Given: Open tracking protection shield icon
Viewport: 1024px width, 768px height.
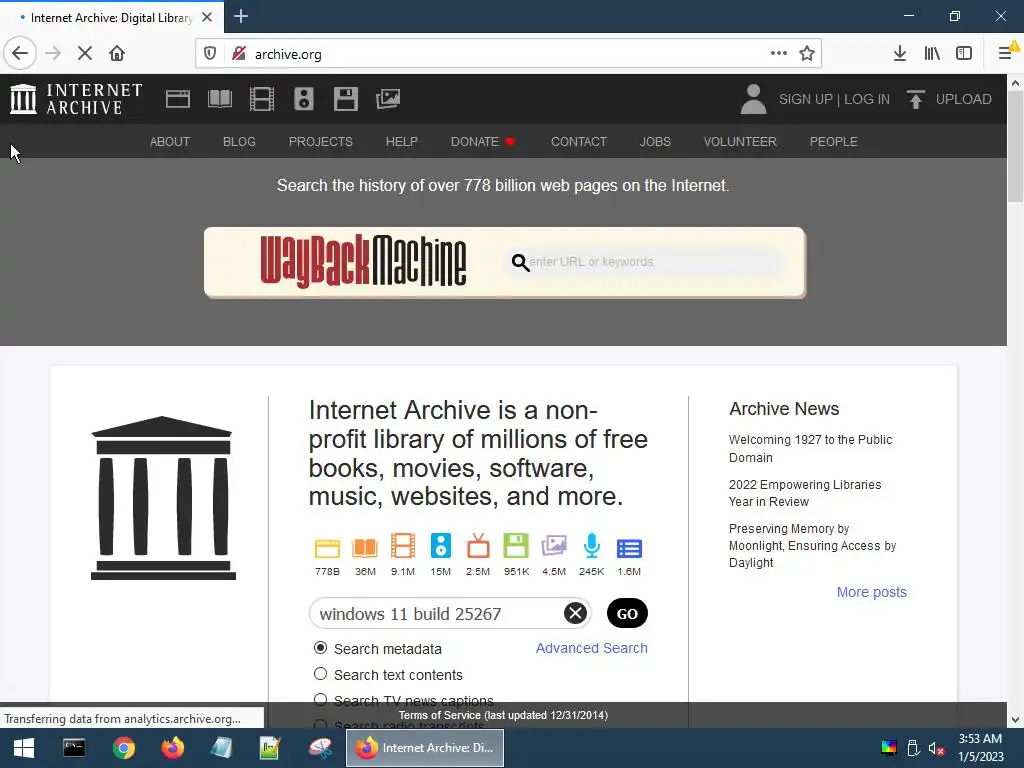Looking at the screenshot, I should coord(210,54).
